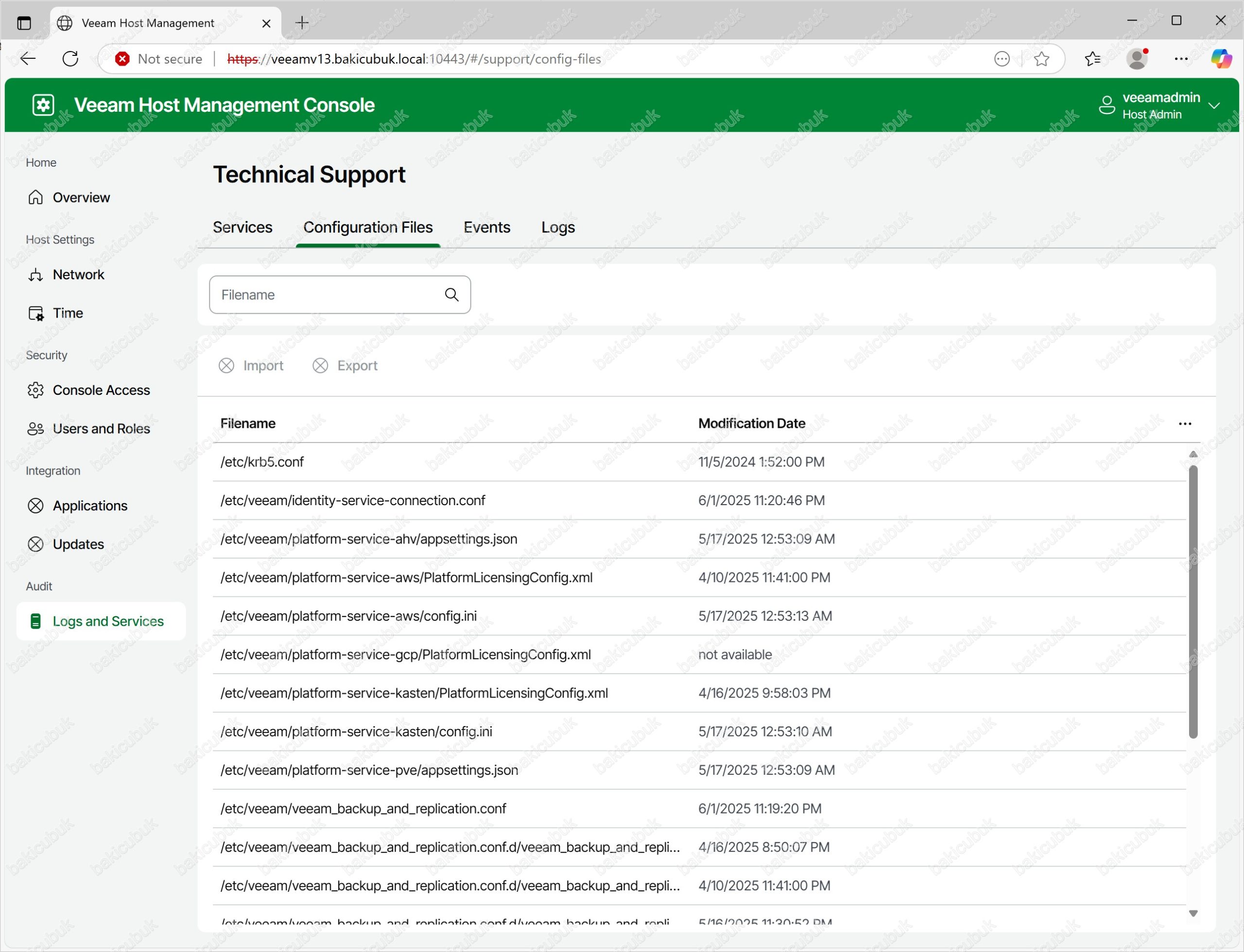Expand the veeamadmin account dropdown chevron
This screenshot has width=1244, height=952.
click(1214, 106)
